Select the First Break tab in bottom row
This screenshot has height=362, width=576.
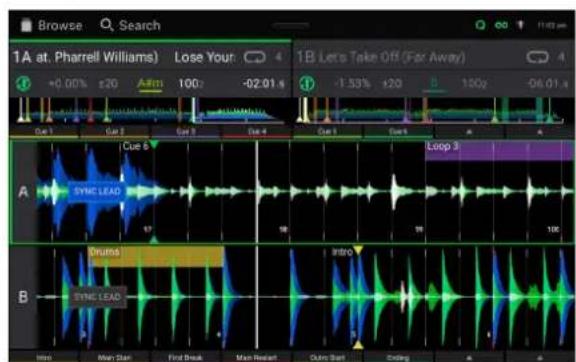tap(186, 358)
